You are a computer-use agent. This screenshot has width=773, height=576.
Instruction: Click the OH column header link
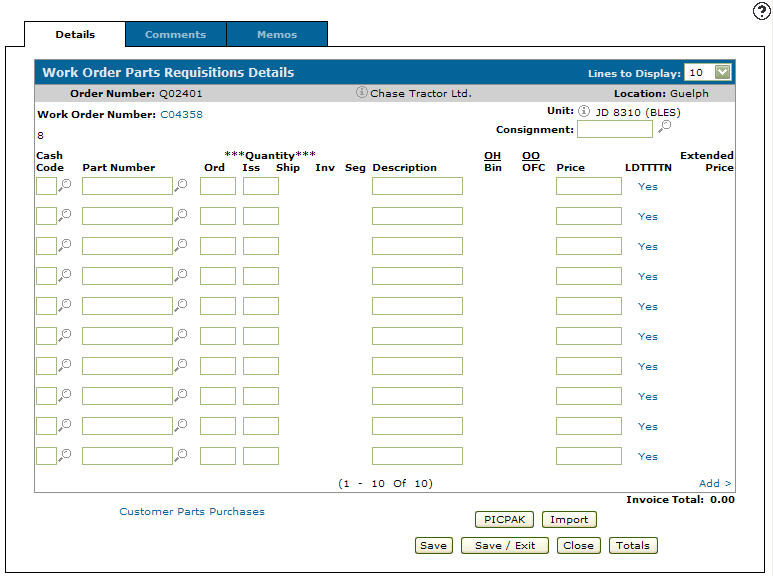click(x=492, y=156)
